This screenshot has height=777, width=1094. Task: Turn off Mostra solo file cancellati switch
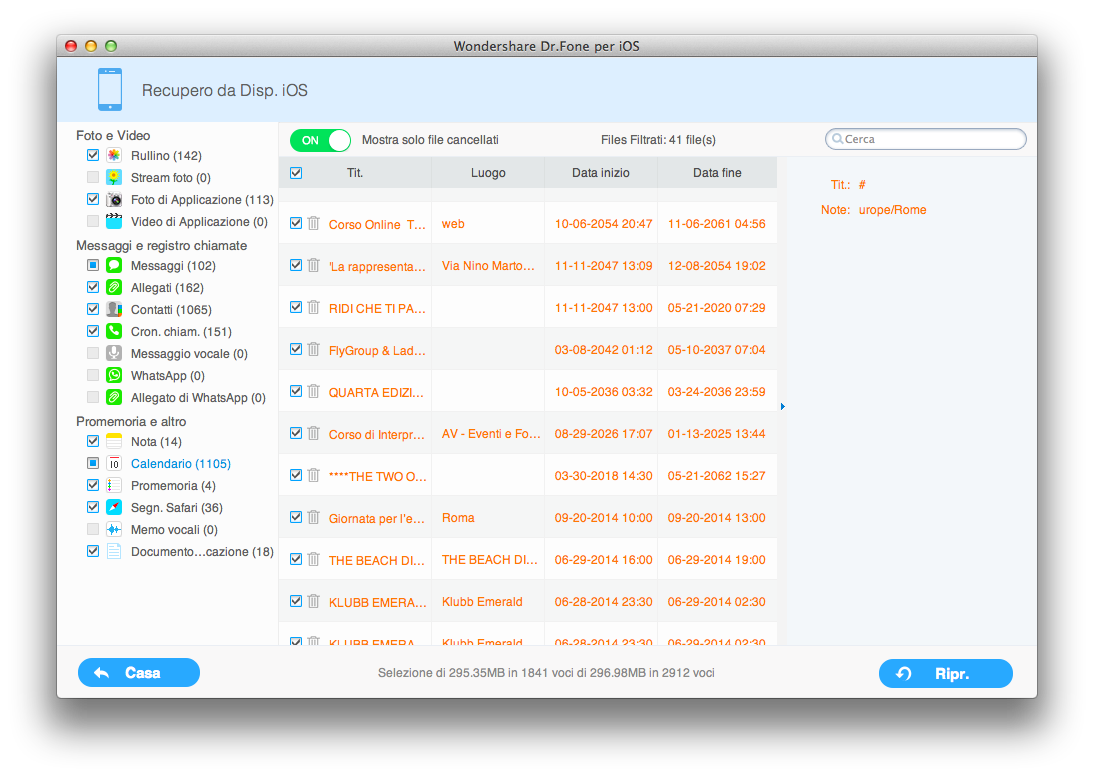pos(320,140)
